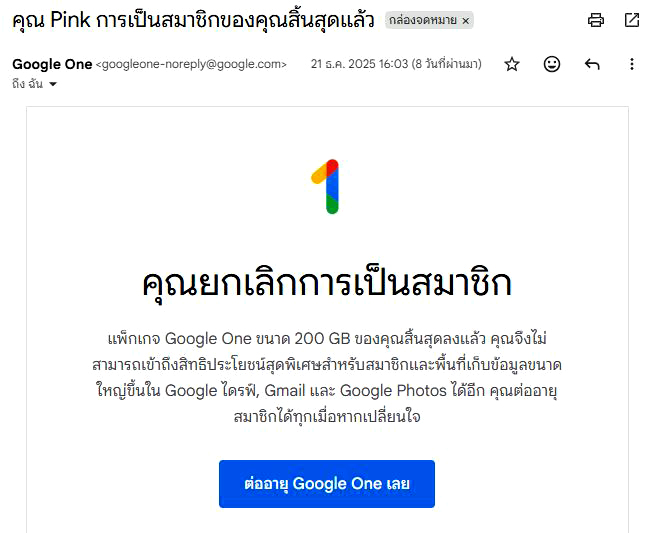Viewport: 651px width, 533px height.
Task: Click the ถึง ฉัน recipient text
Action: pos(27,85)
